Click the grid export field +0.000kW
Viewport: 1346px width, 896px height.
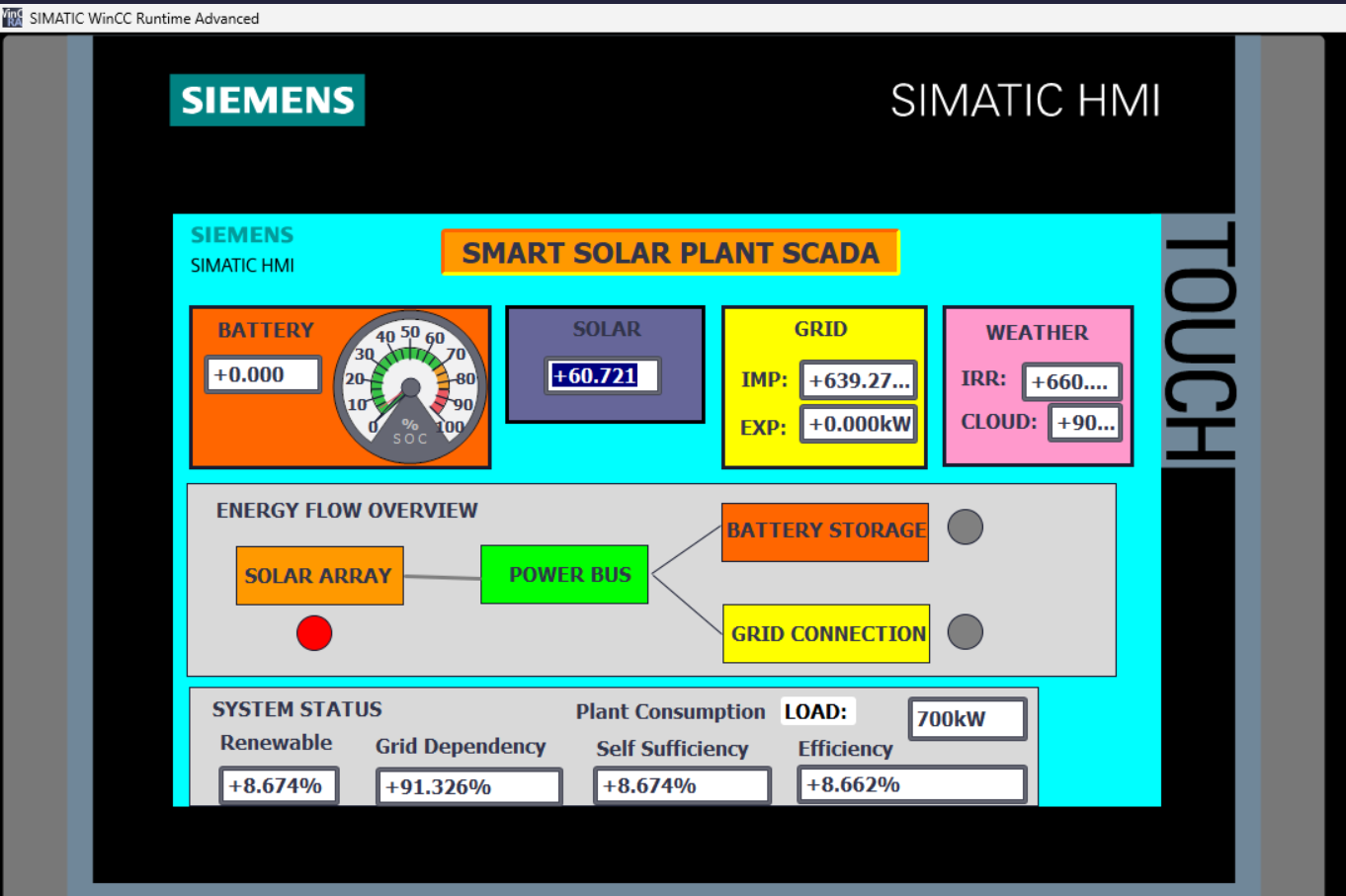(858, 424)
